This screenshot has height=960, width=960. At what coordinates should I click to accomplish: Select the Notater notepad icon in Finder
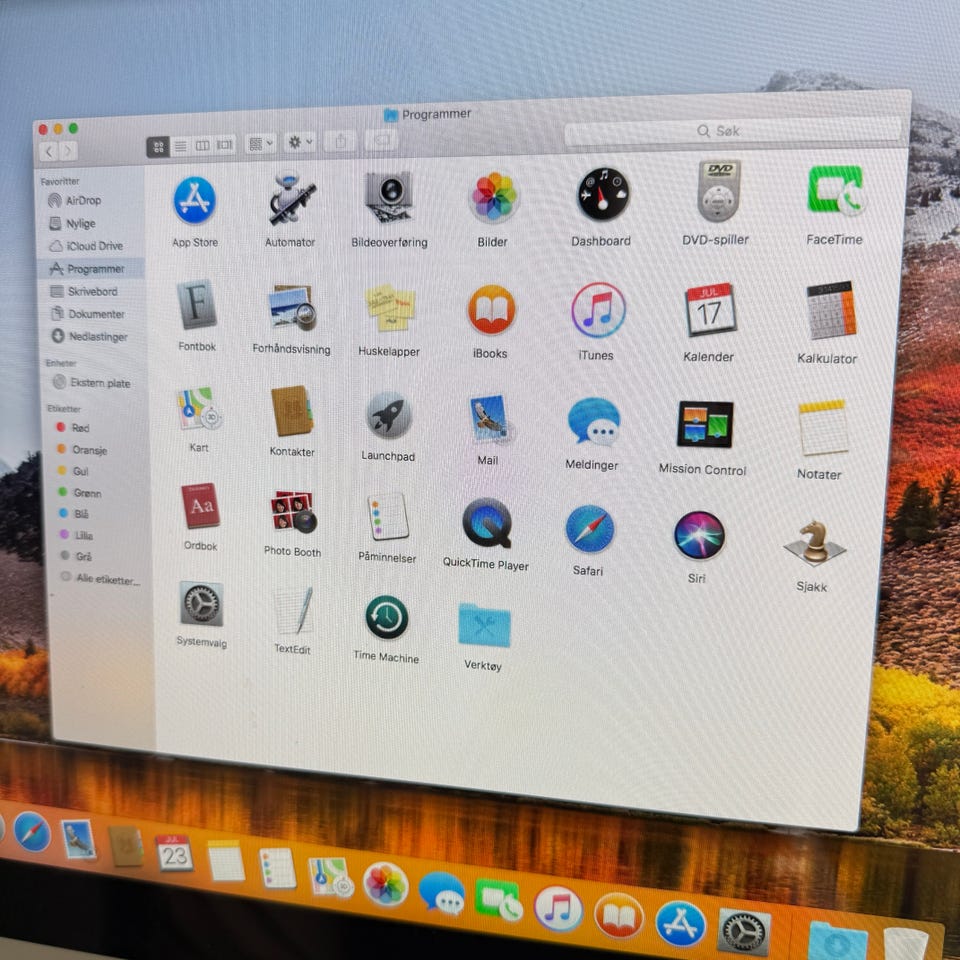pyautogui.click(x=823, y=428)
